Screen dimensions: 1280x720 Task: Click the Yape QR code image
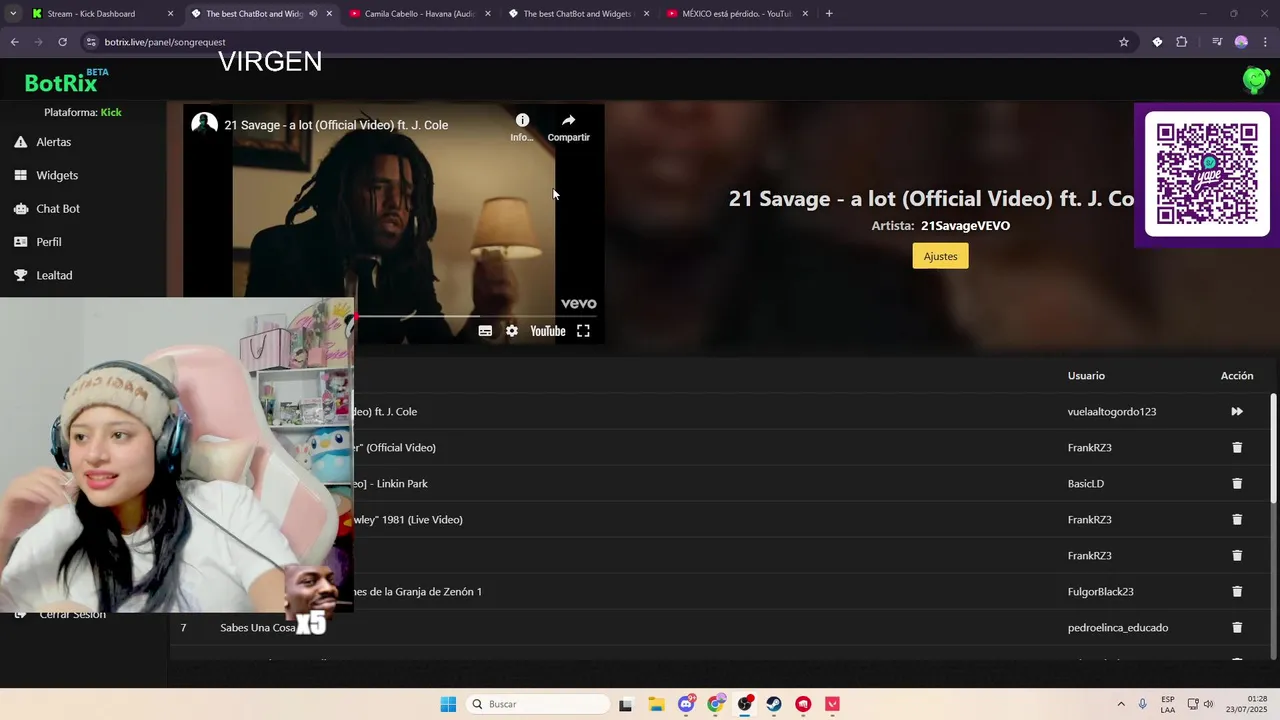1207,174
